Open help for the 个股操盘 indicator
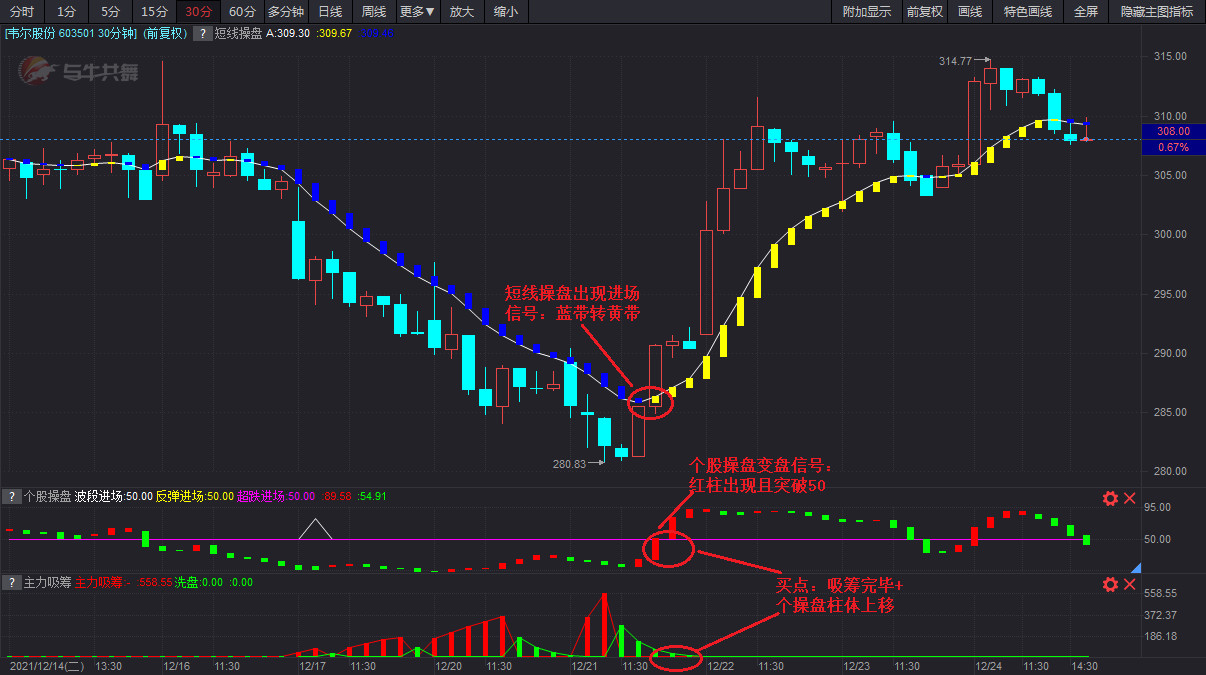 (12, 496)
